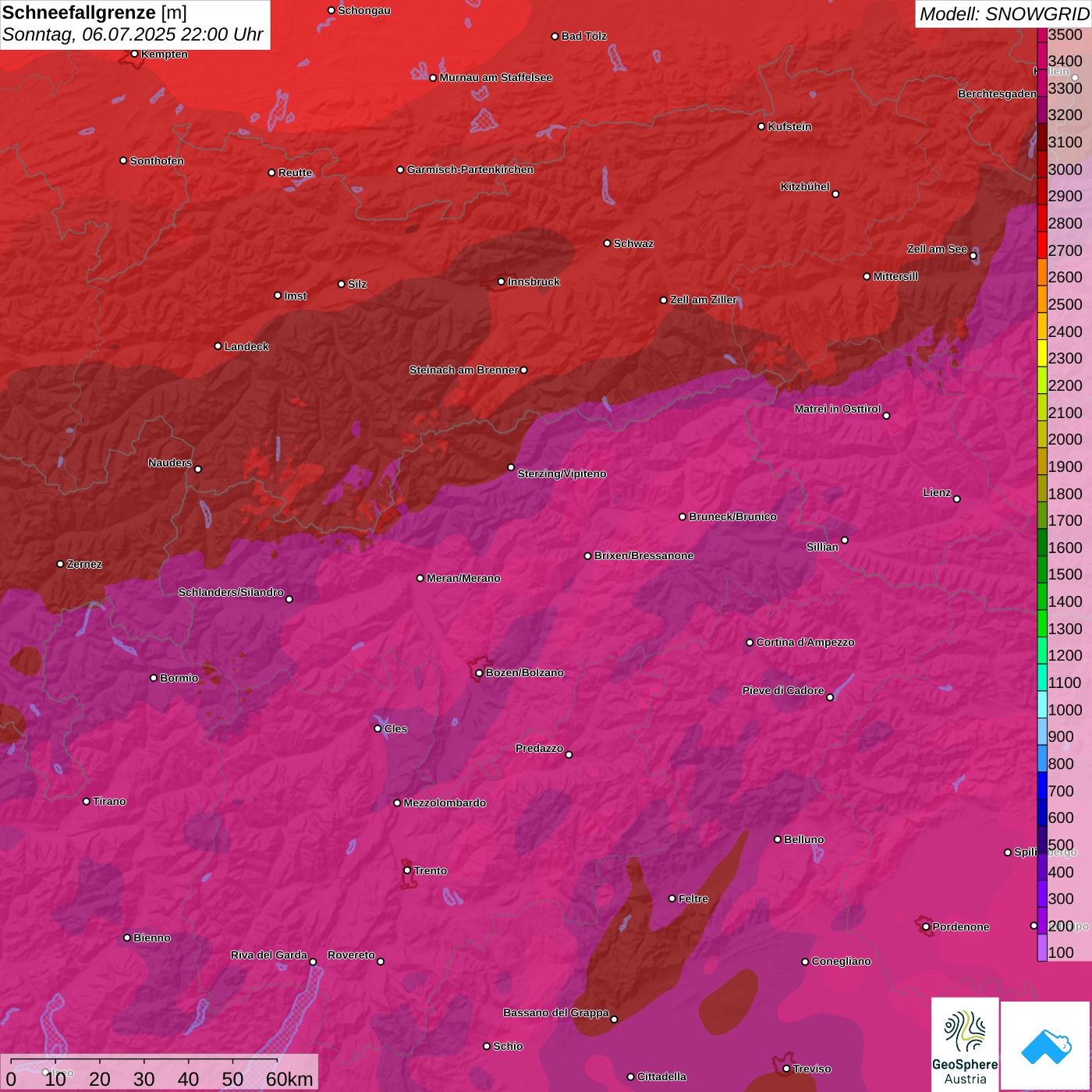Click the Bormio marker dot
This screenshot has width=1092, height=1092.
pyautogui.click(x=154, y=678)
